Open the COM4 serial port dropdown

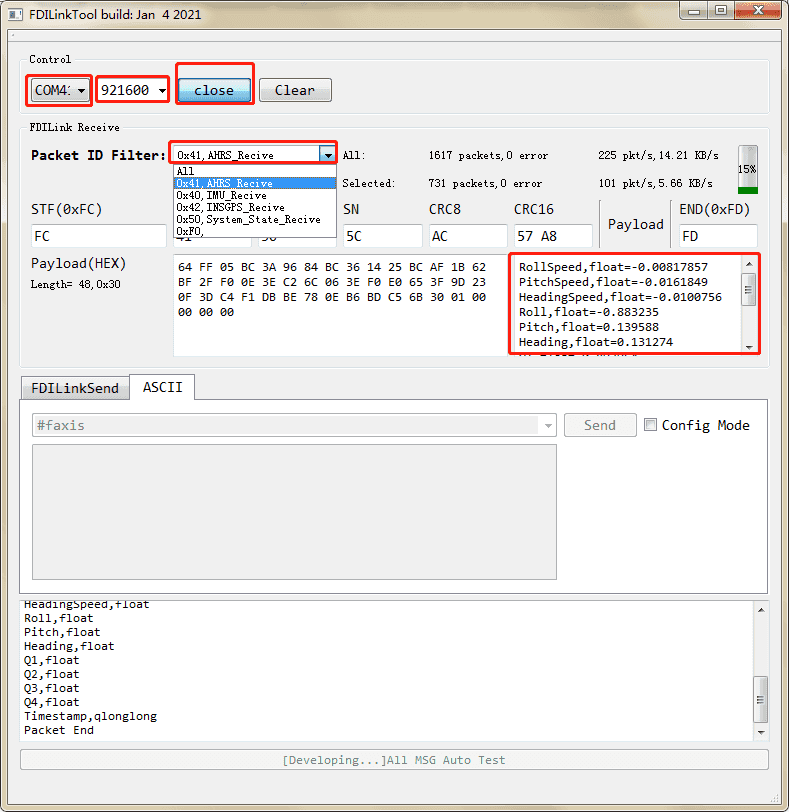coord(60,91)
